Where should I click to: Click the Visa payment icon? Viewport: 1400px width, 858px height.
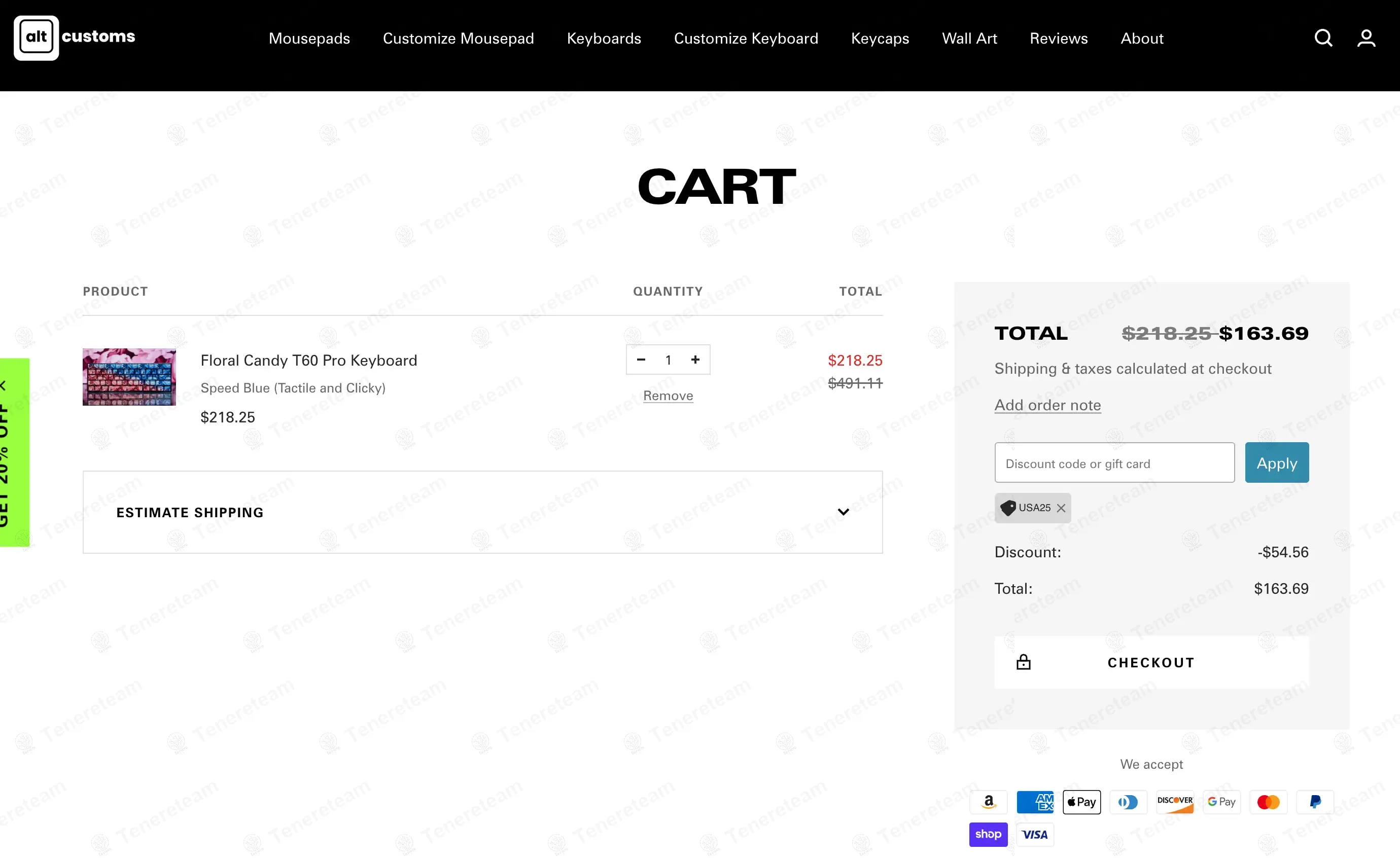coord(1035,834)
